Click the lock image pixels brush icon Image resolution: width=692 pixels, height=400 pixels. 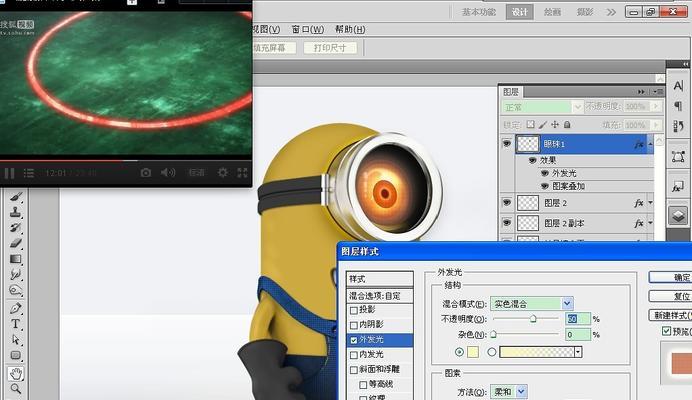(543, 125)
